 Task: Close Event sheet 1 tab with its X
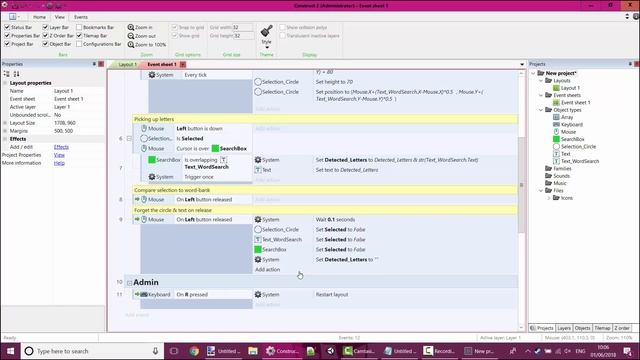point(183,64)
